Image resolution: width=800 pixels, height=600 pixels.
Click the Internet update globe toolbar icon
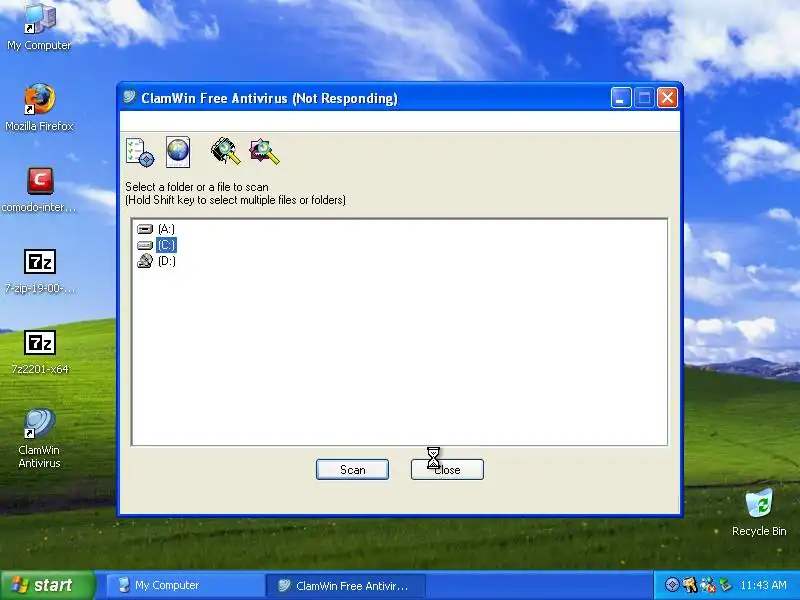pyautogui.click(x=178, y=152)
